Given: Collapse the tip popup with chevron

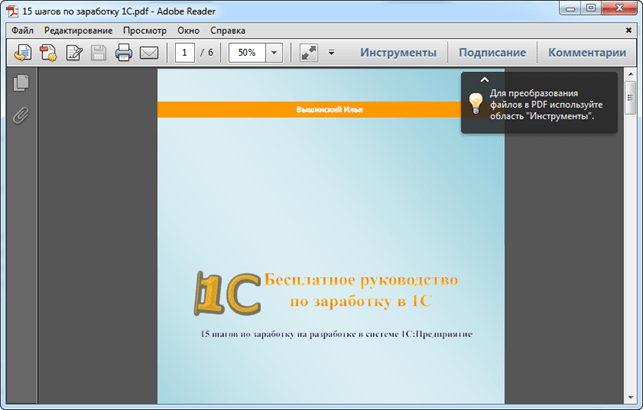Looking at the screenshot, I should point(485,80).
